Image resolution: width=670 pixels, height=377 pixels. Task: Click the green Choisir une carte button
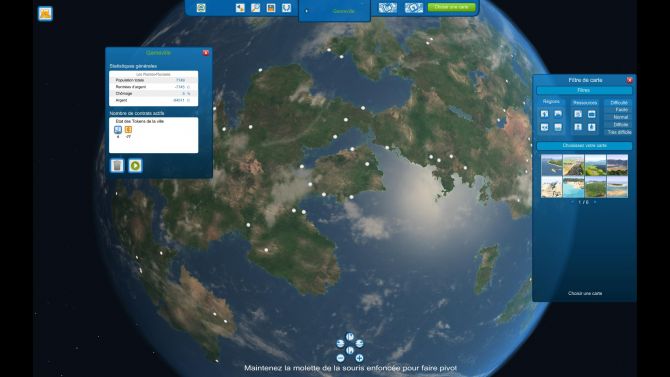452,7
